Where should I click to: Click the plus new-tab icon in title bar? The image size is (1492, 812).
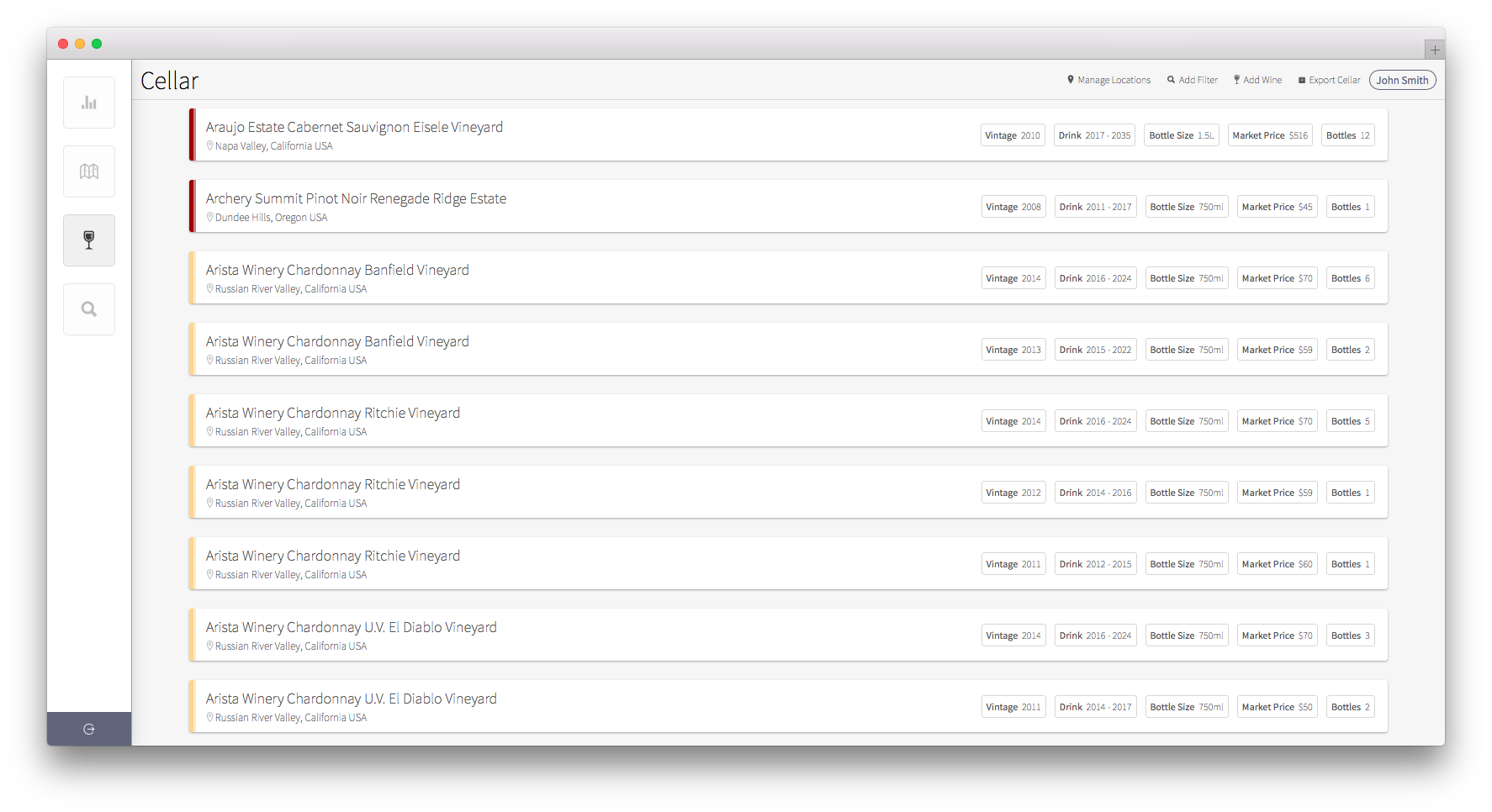point(1435,50)
